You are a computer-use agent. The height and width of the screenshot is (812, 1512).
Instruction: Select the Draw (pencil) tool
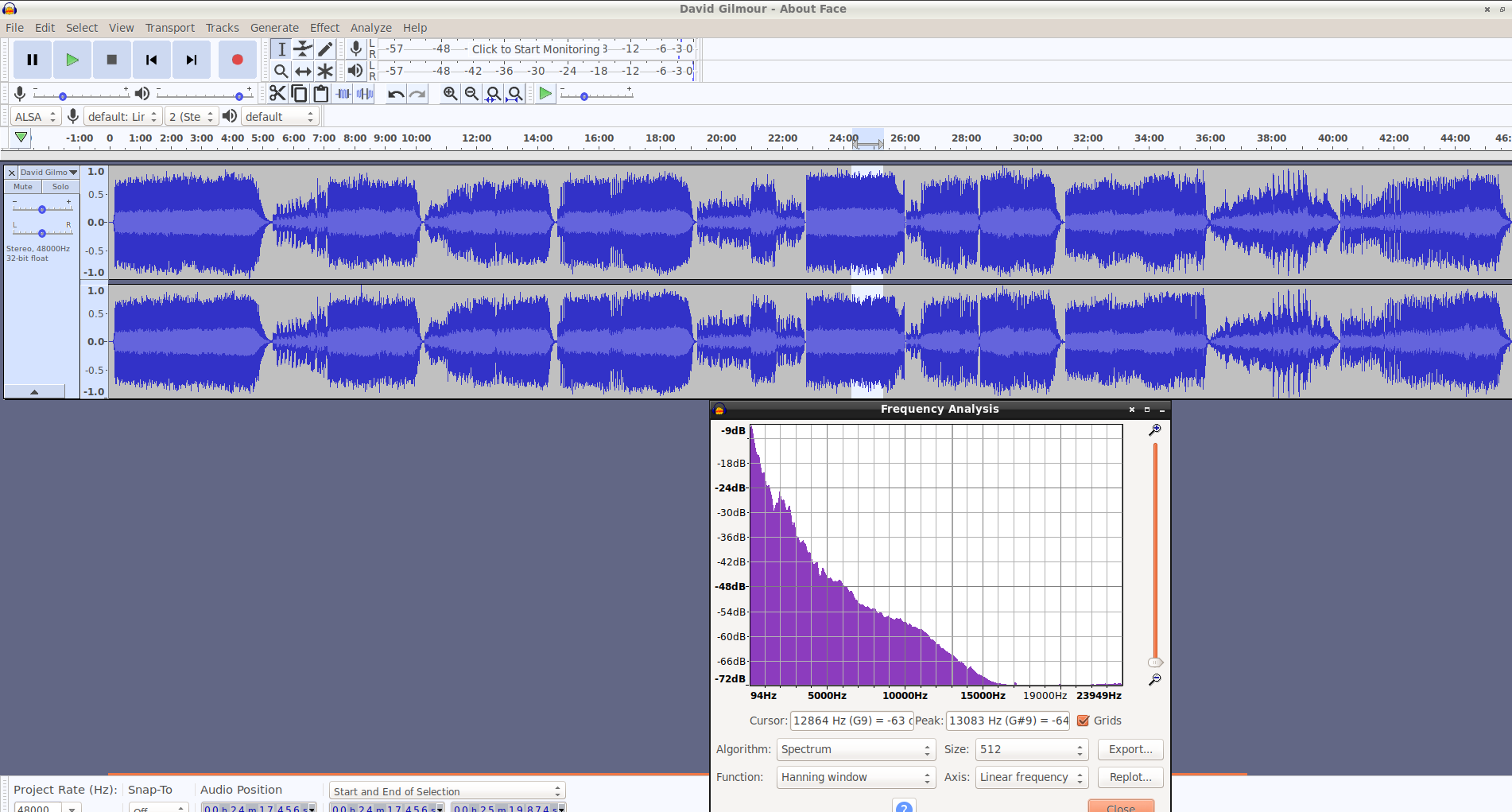325,49
